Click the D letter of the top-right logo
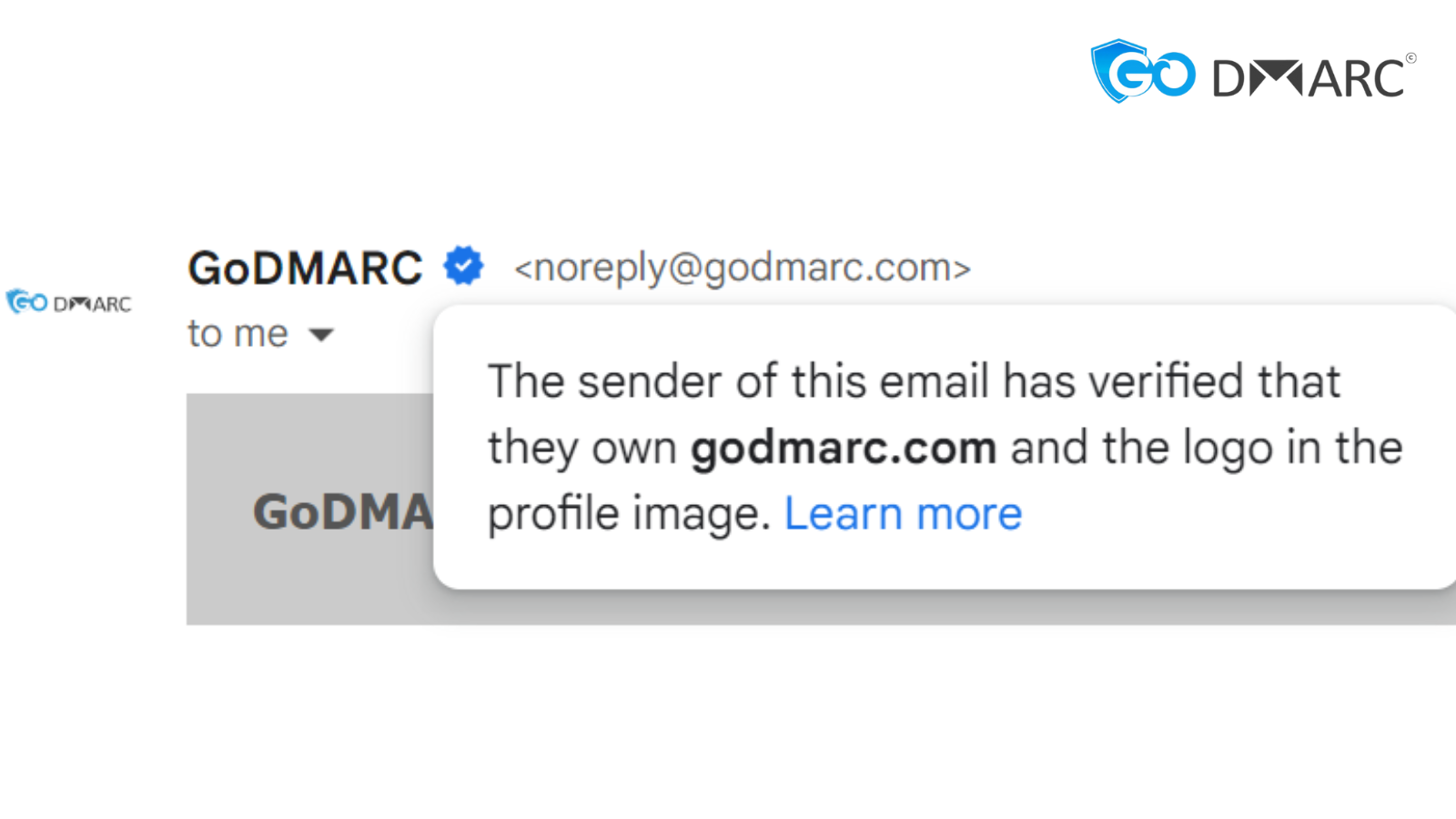Screen dimensions: 1456x819 click(1228, 79)
